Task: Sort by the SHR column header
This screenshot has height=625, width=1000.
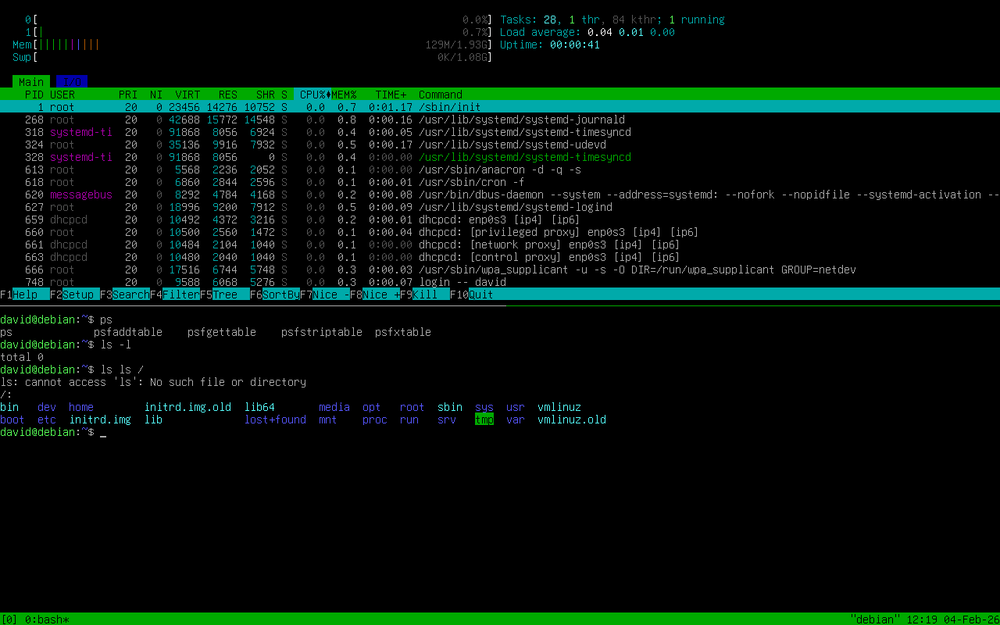Action: (265, 94)
